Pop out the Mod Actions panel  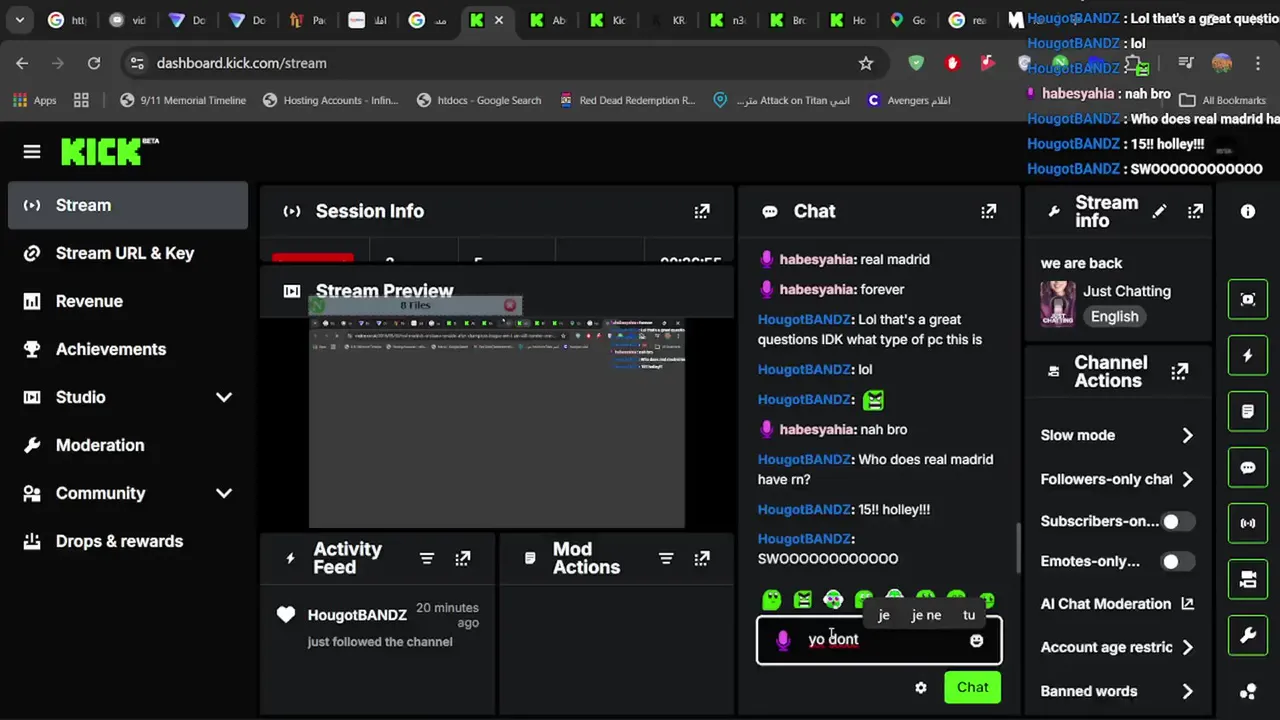(x=702, y=558)
